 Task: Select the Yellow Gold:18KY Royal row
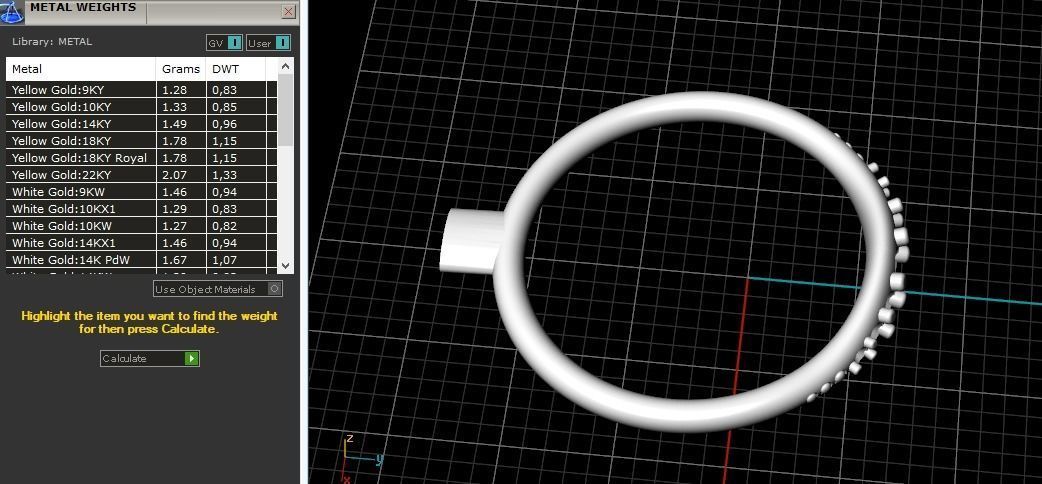[142, 158]
